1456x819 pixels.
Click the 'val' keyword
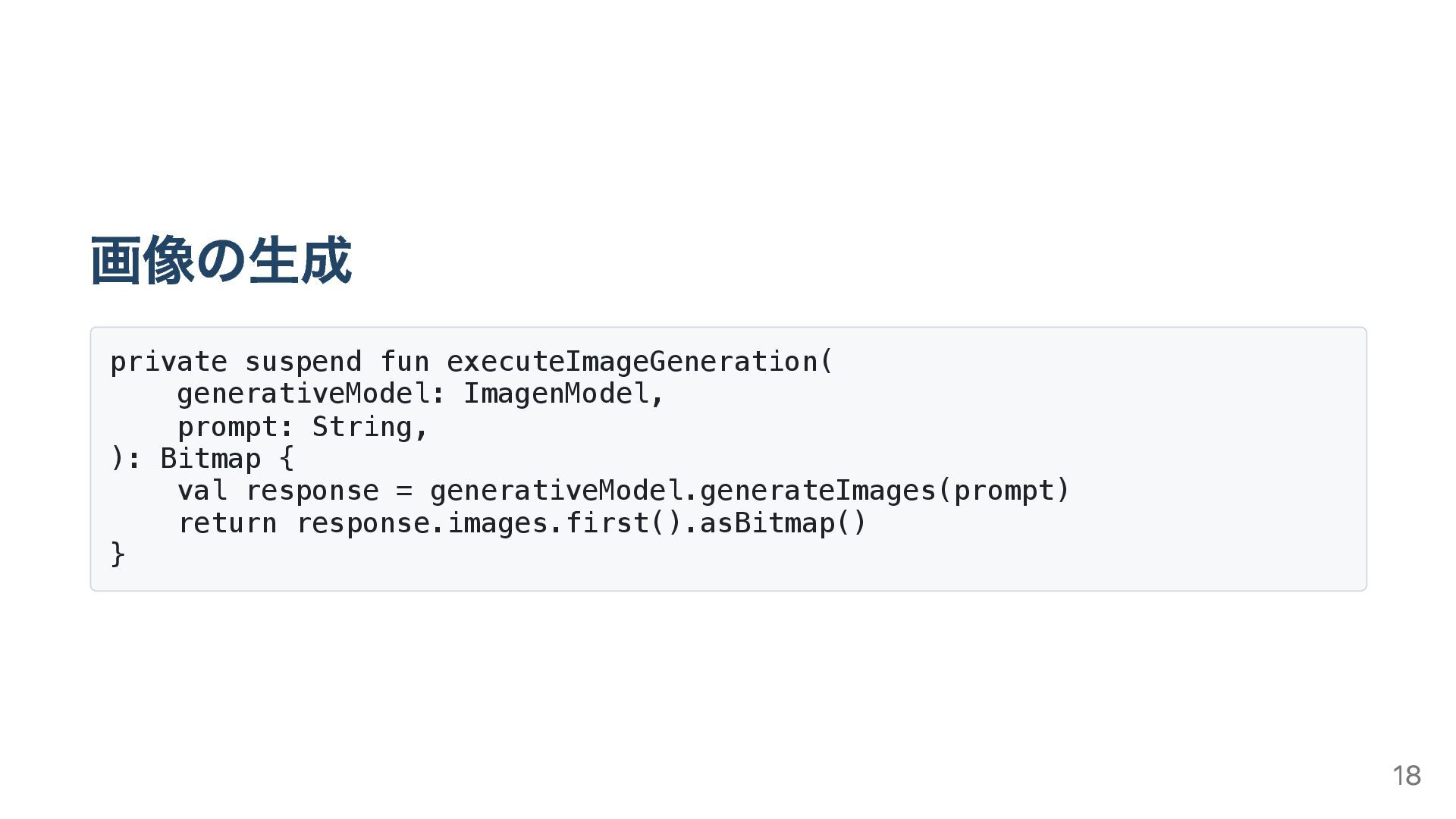[202, 491]
